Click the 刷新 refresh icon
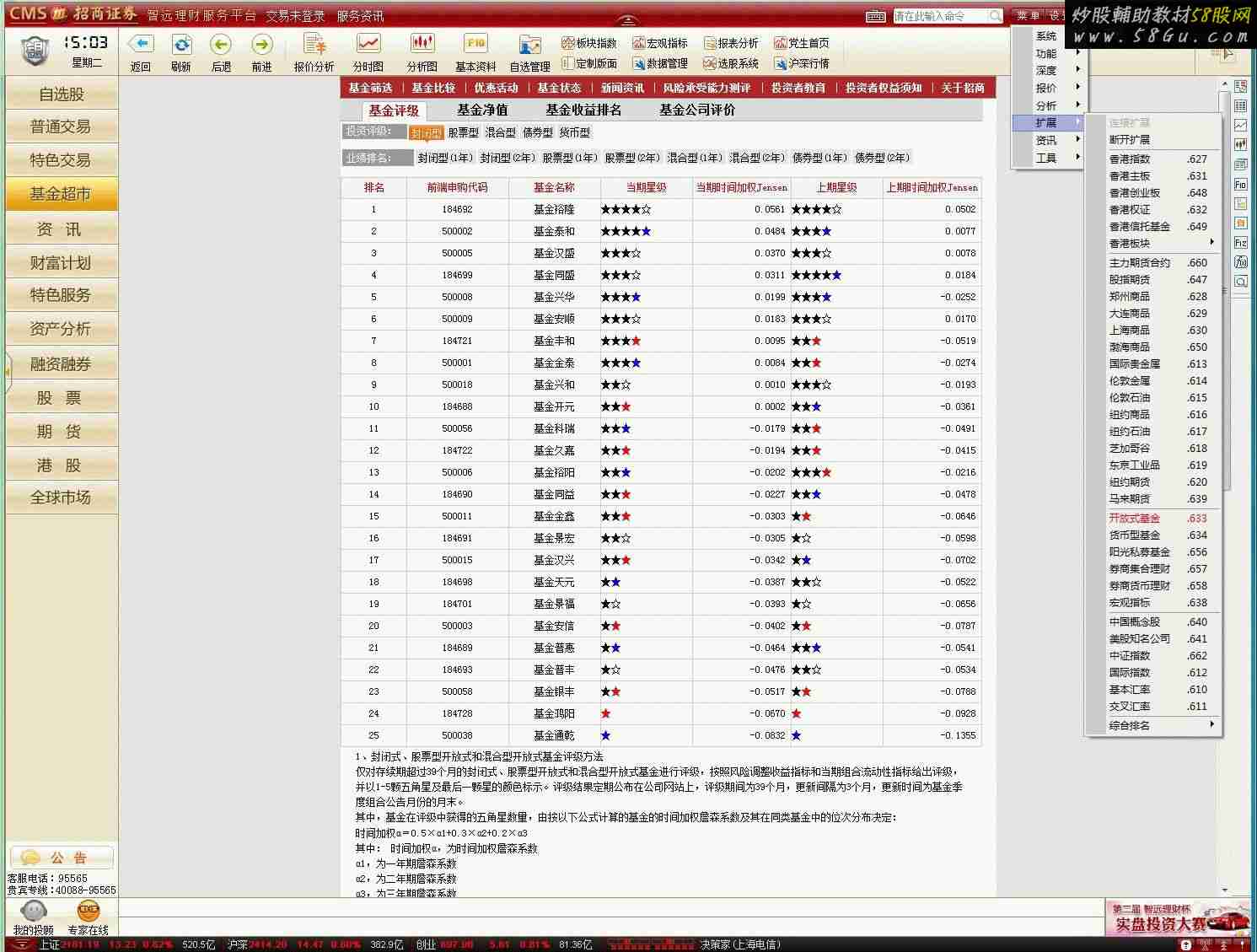This screenshot has width=1257, height=952. 181,44
